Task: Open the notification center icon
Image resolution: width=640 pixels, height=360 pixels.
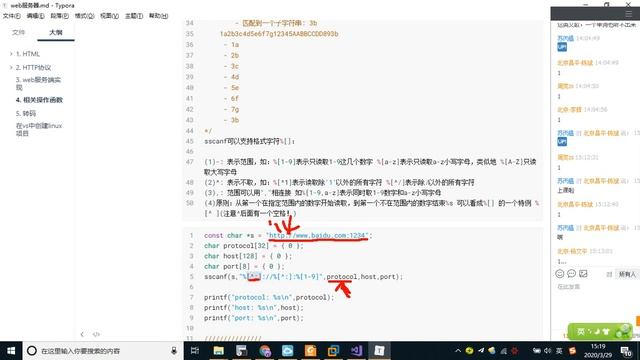Action: click(x=626, y=351)
